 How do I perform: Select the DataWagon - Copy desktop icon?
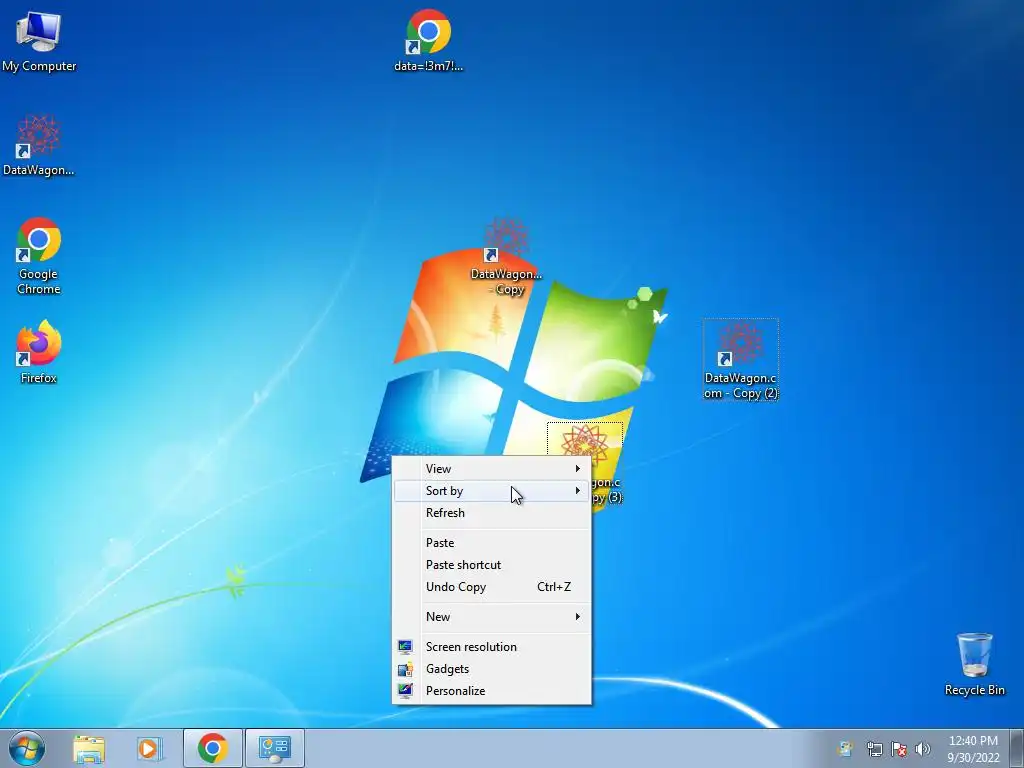(x=506, y=256)
